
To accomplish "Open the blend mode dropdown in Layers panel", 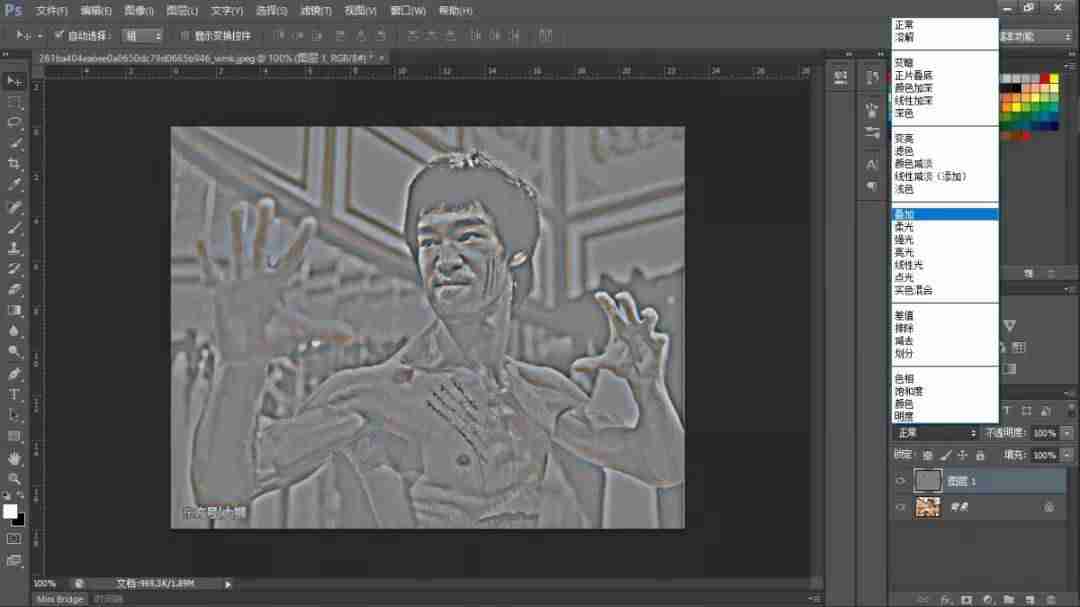I will click(x=935, y=433).
